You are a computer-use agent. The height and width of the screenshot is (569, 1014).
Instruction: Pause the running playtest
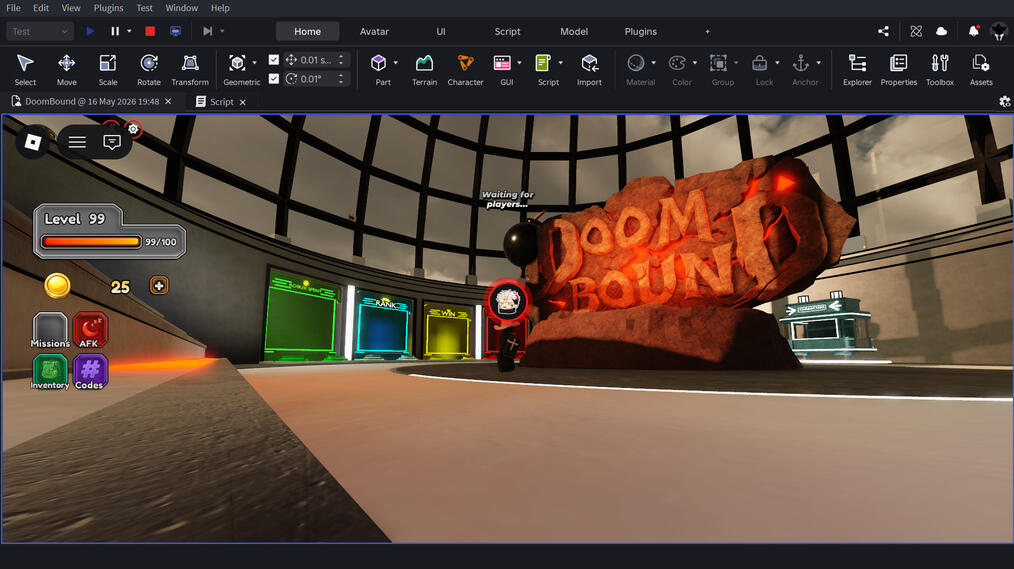tap(115, 31)
